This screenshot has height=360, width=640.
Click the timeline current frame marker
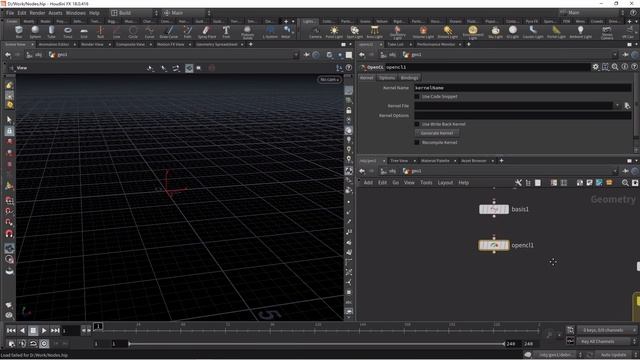pos(98,326)
